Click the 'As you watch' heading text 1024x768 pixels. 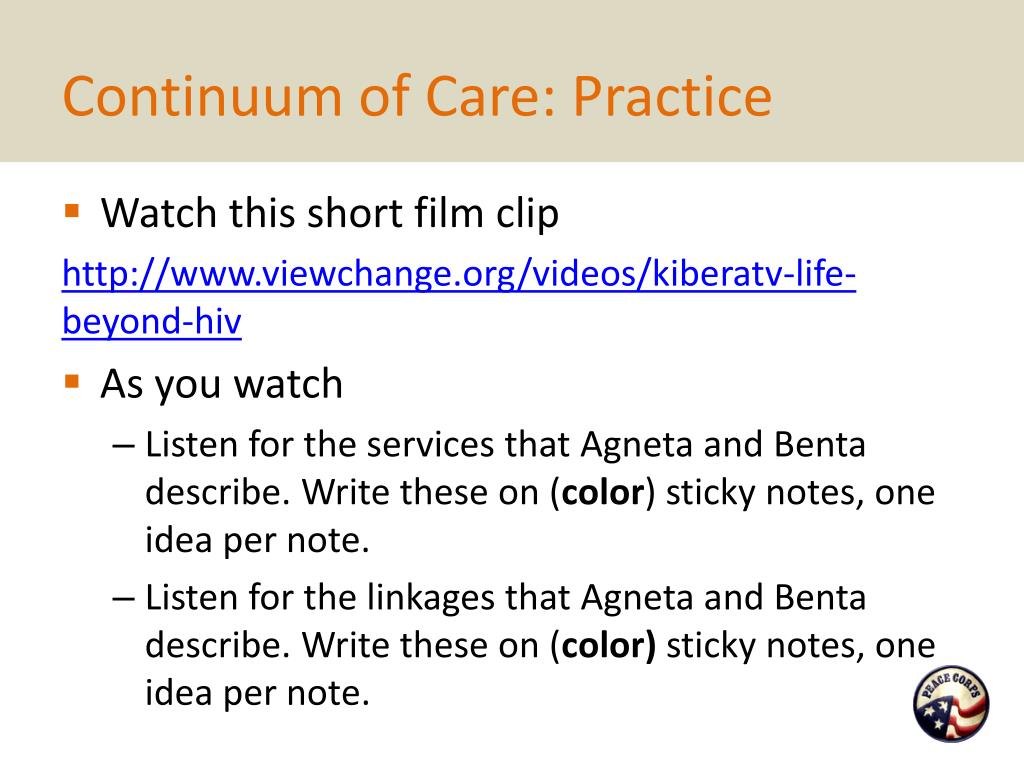(221, 383)
